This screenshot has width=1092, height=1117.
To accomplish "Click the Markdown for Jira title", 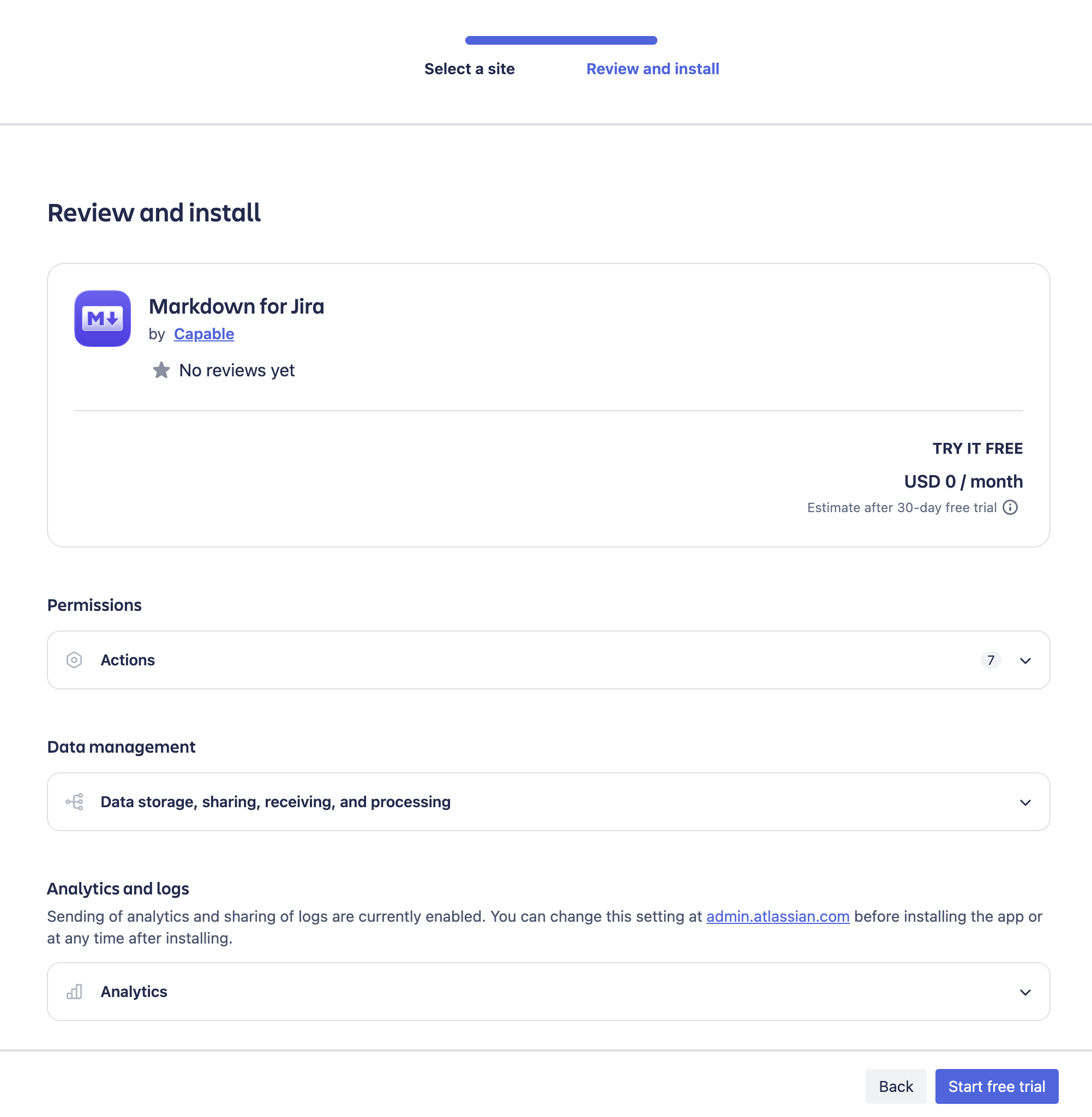I will (x=236, y=306).
